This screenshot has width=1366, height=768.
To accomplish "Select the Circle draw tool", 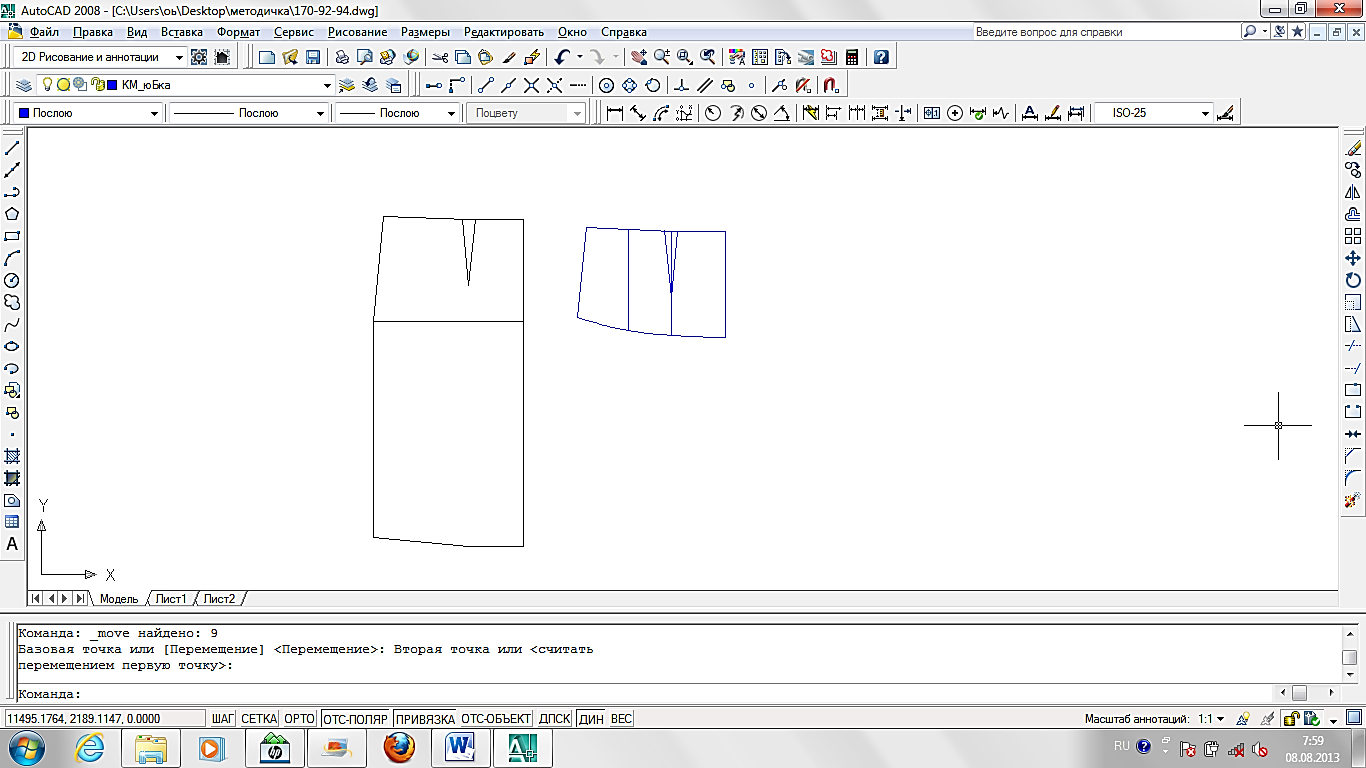I will coord(12,280).
